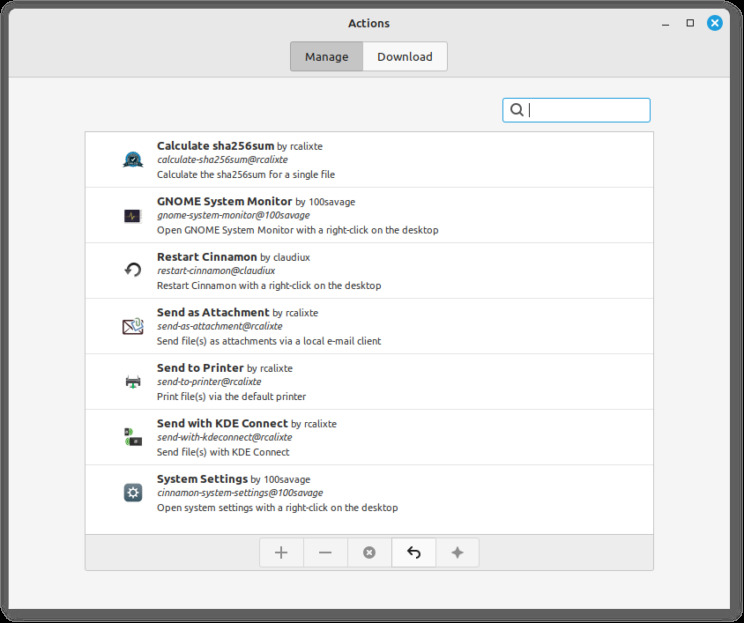Viewport: 744px width, 623px height.
Task: Select the GNOME System Monitor title
Action: coord(224,201)
